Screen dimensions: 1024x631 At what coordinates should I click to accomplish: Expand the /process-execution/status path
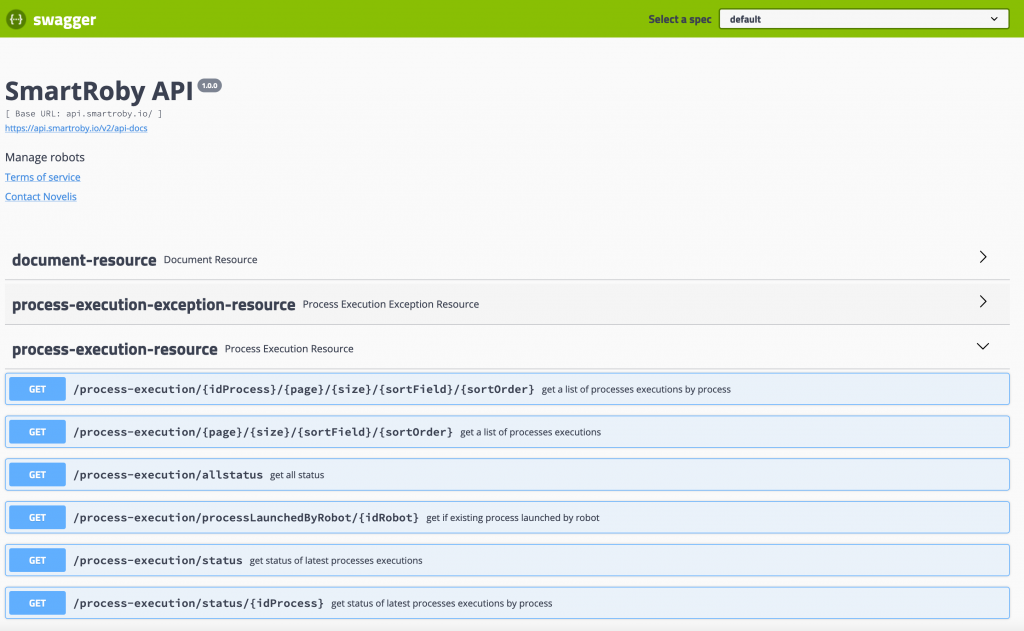pyautogui.click(x=157, y=560)
